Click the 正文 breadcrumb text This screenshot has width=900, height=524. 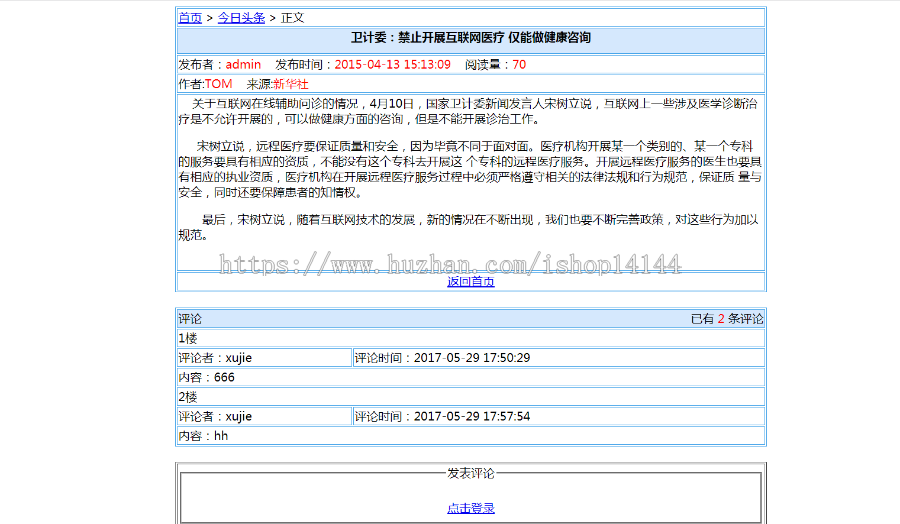292,18
